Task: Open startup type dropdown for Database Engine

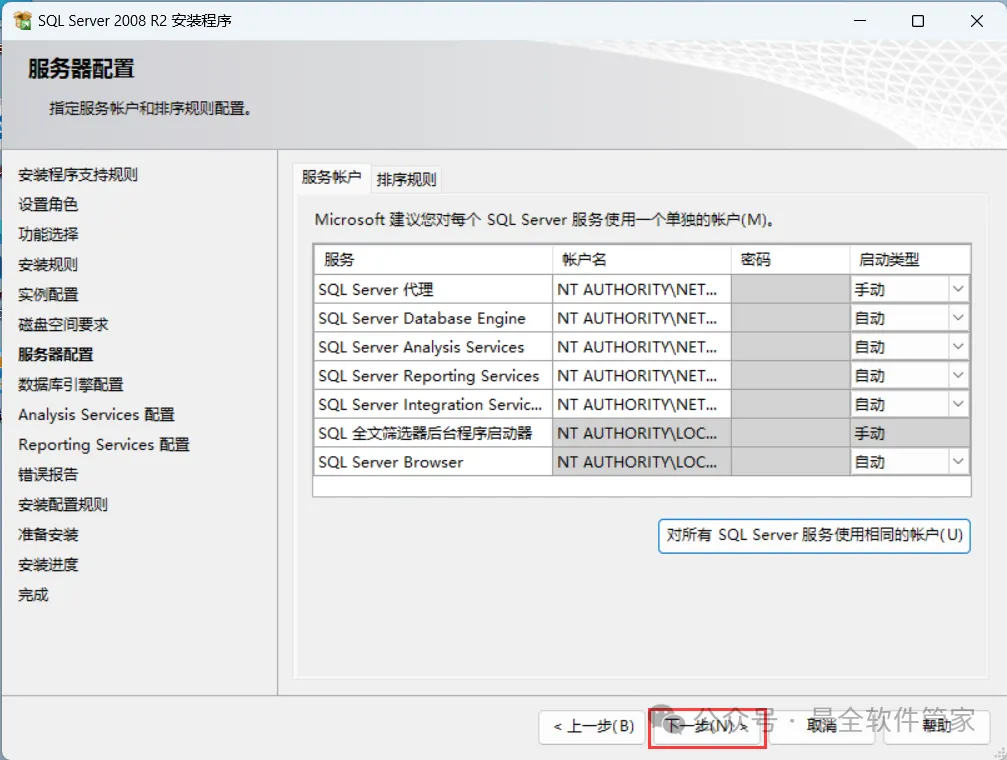Action: (x=958, y=318)
